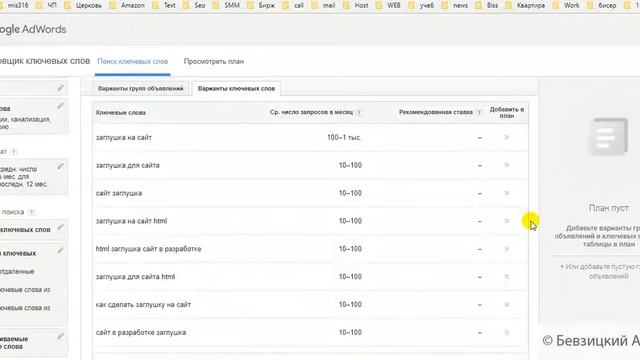
Task: Open the Host bookmarks folder
Action: (356, 5)
